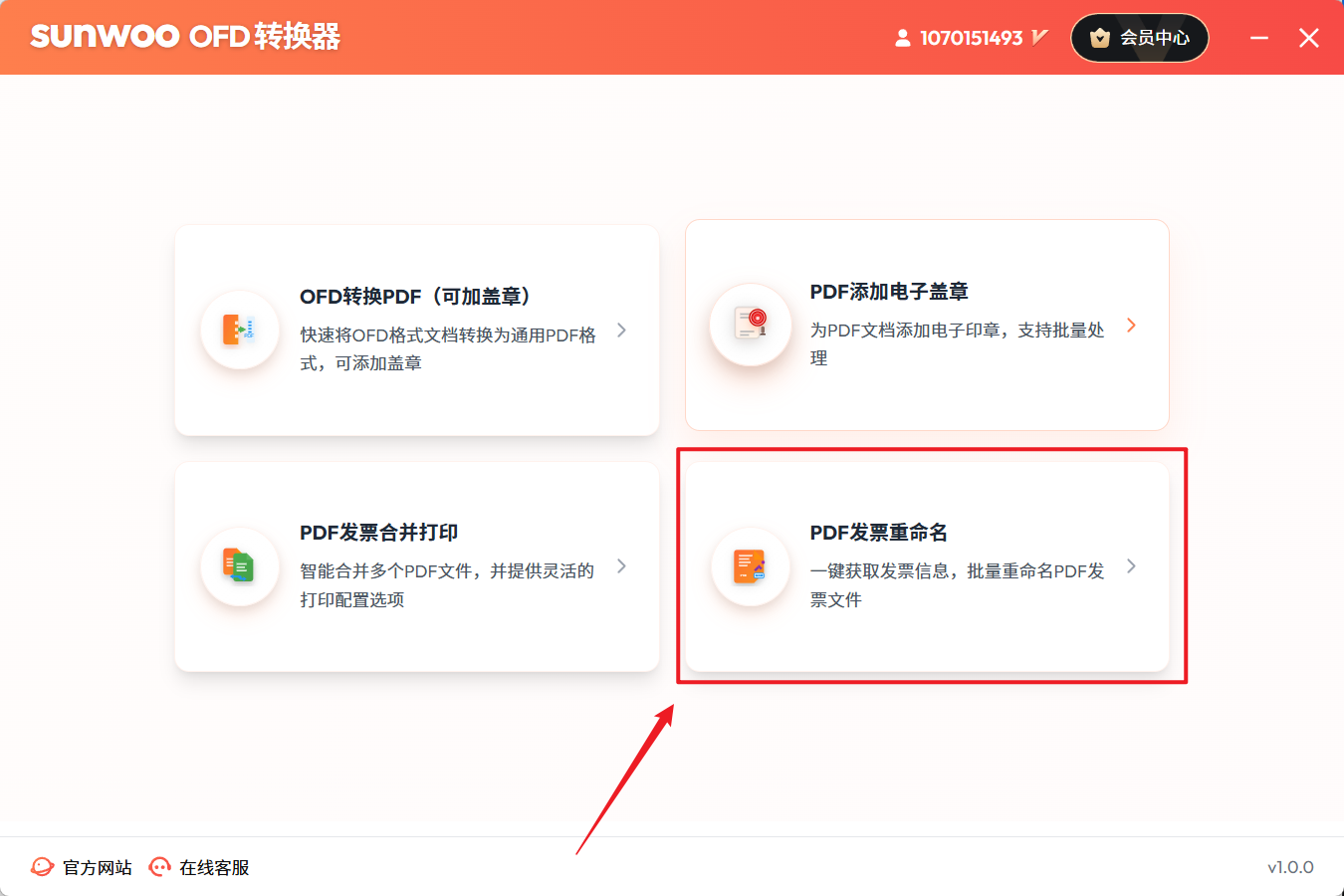The height and width of the screenshot is (896, 1344).
Task: Expand the PDF发票合并打印 card chevron
Action: tap(621, 565)
